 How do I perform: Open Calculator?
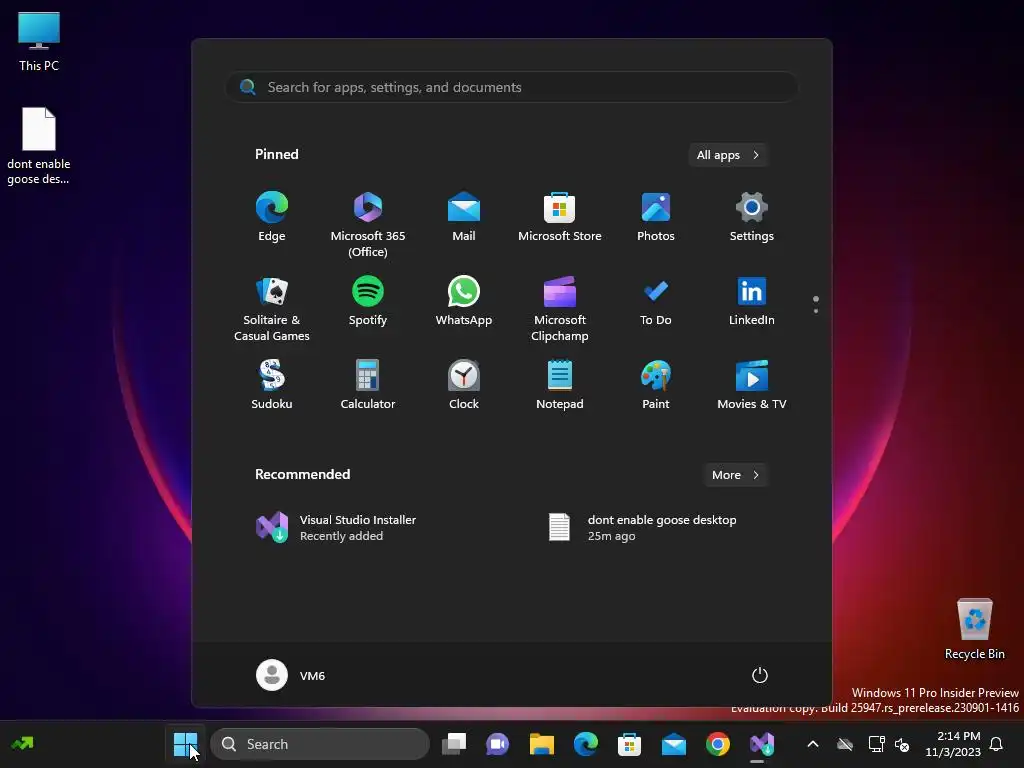[368, 385]
